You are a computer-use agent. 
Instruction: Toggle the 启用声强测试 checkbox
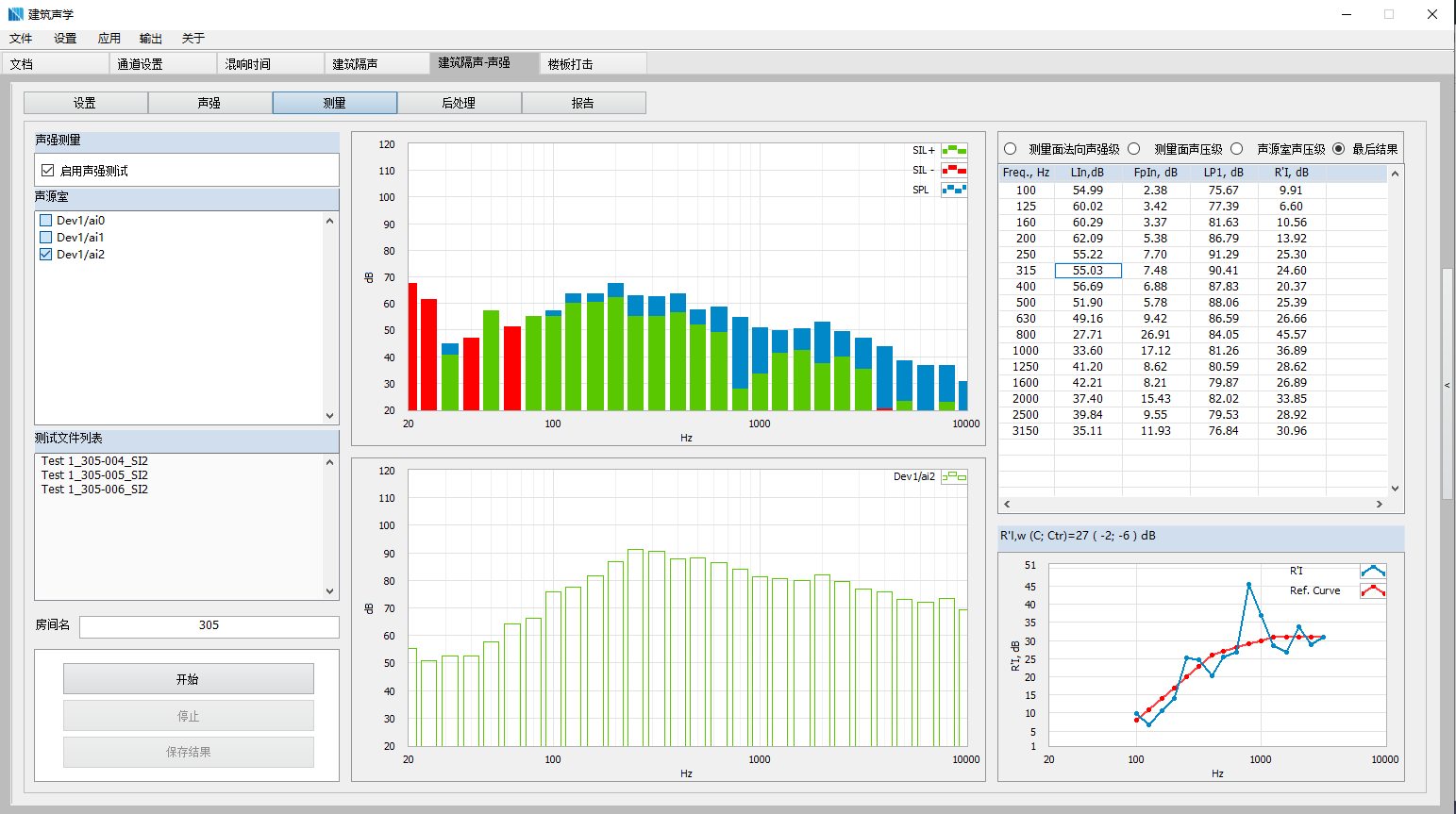pos(48,171)
